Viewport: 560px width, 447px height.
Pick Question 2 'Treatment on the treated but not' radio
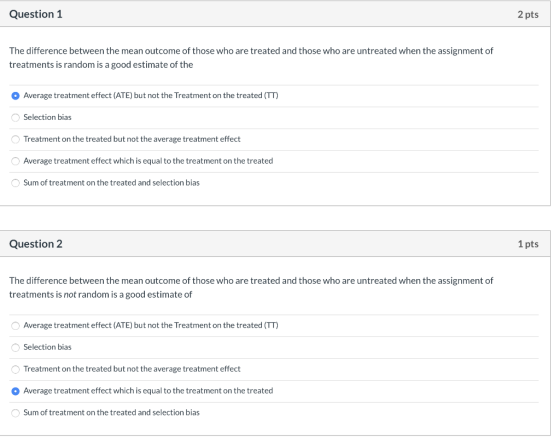pos(15,370)
